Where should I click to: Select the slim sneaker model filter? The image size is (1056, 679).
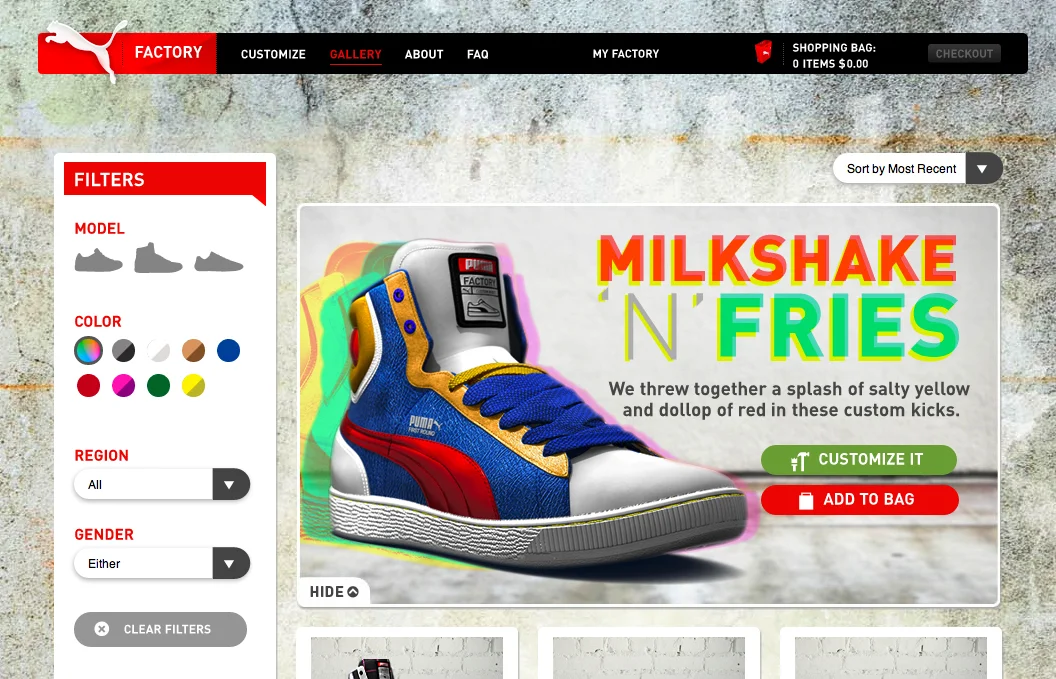219,262
